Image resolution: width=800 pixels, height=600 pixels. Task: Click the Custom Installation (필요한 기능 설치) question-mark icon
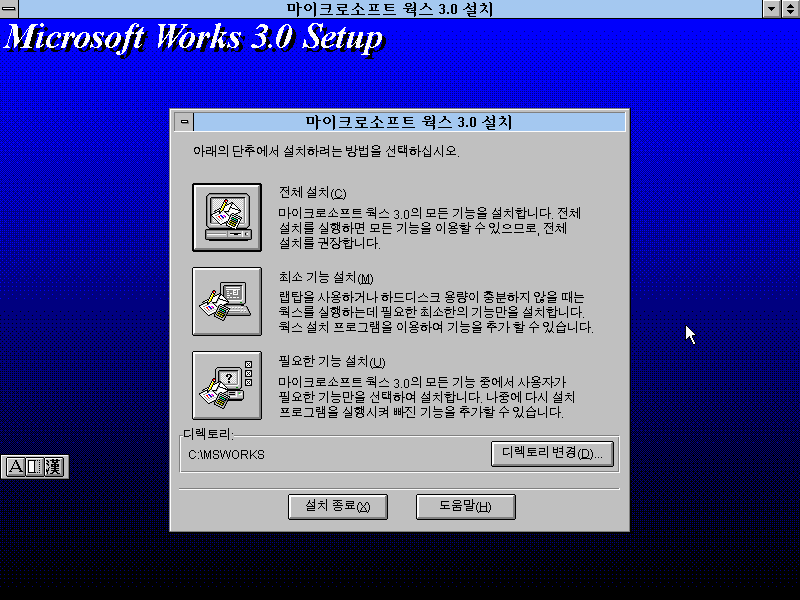coord(227,385)
